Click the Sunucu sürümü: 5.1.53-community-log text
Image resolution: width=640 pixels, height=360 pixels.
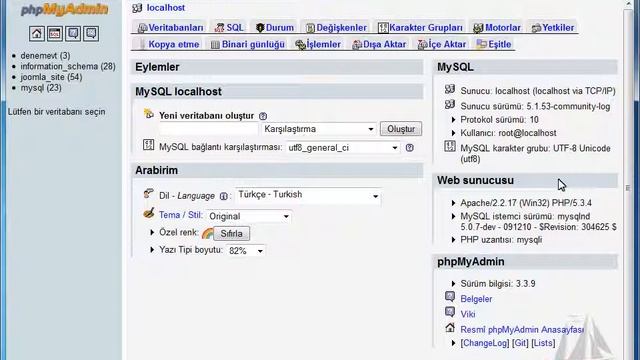535,107
